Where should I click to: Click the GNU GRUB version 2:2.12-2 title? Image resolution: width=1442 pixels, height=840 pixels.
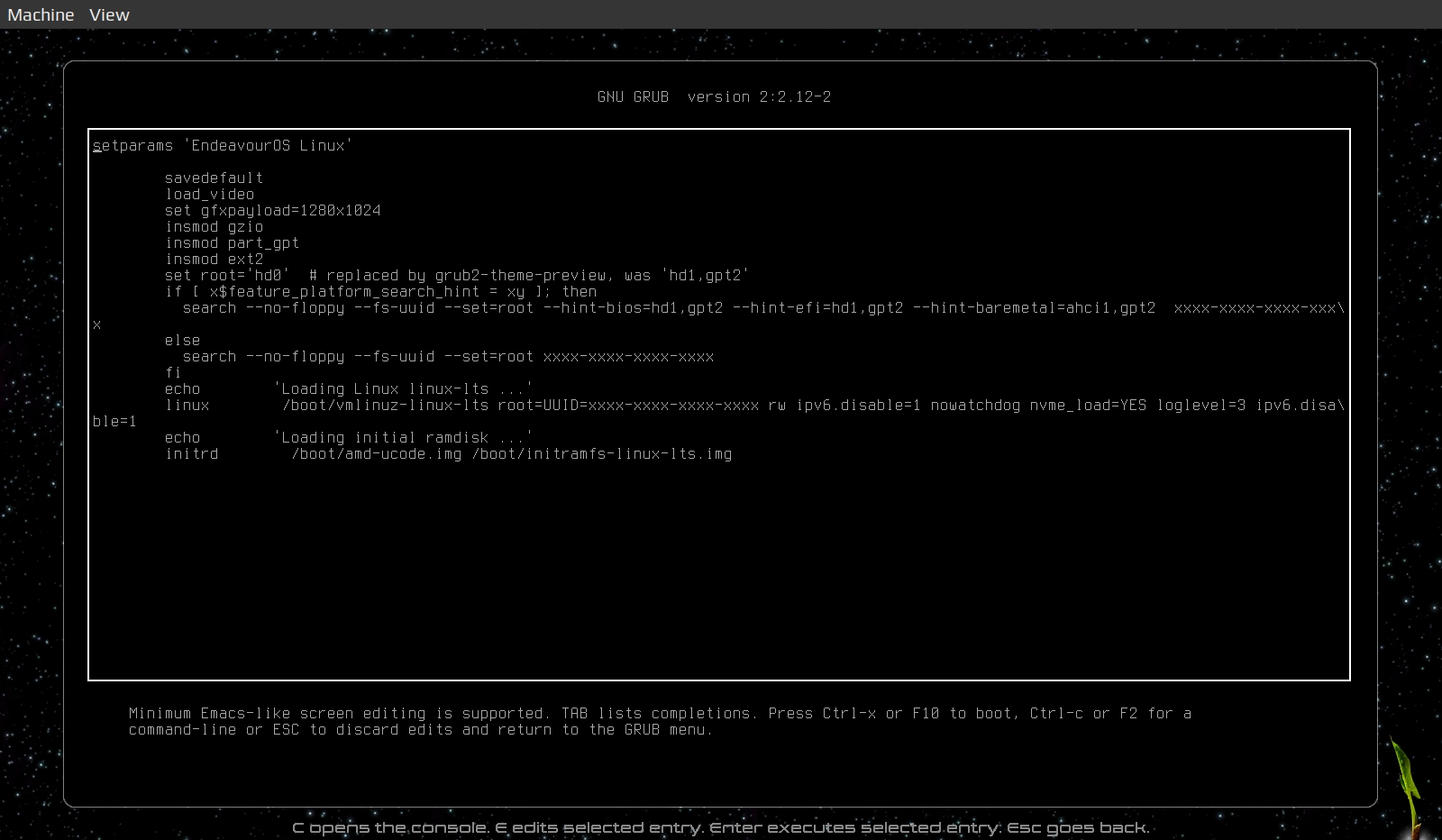point(714,96)
